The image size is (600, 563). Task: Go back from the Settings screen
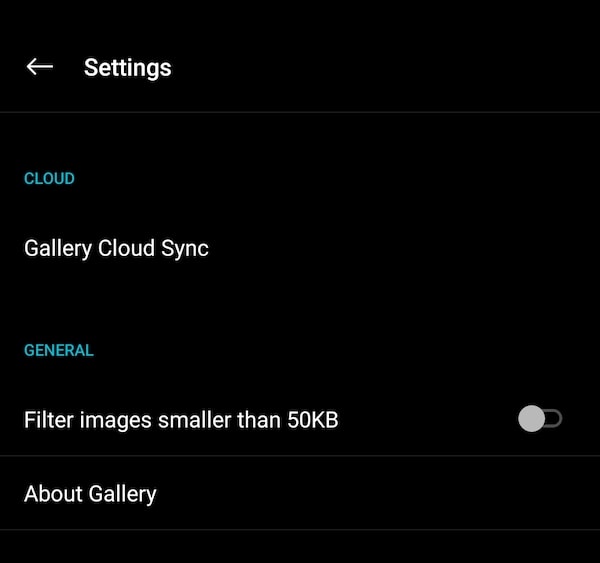(39, 67)
